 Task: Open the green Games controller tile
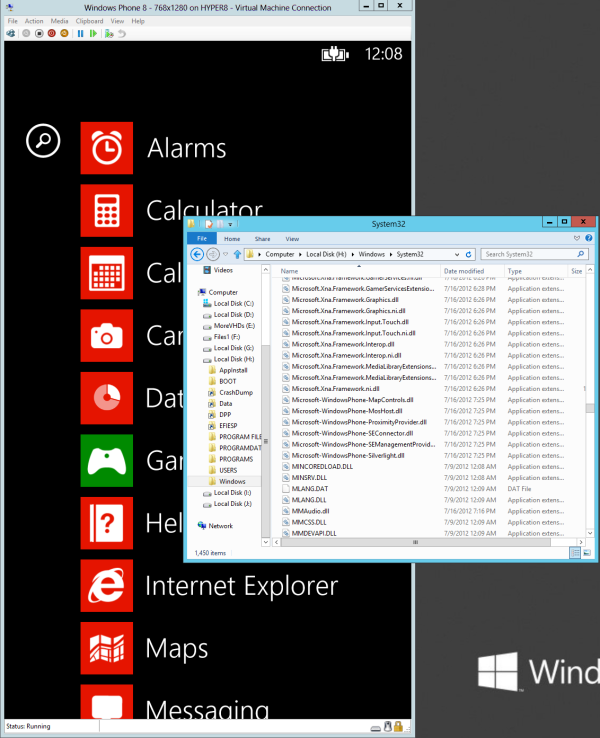106,461
